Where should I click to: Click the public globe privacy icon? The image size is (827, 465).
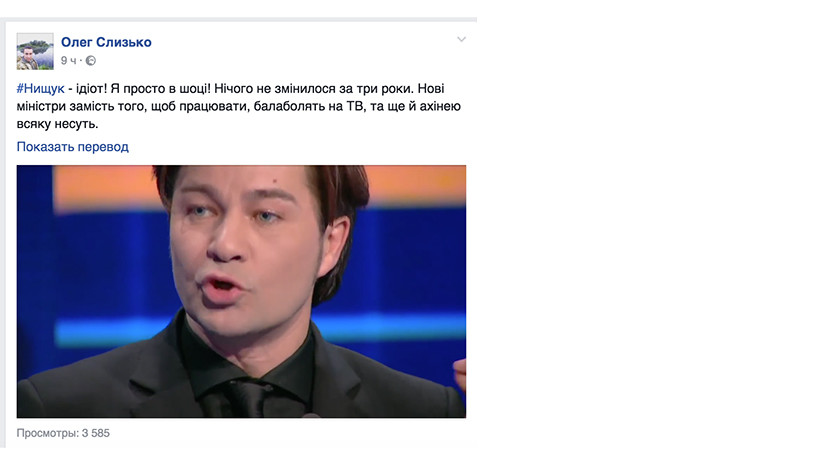click(x=91, y=61)
